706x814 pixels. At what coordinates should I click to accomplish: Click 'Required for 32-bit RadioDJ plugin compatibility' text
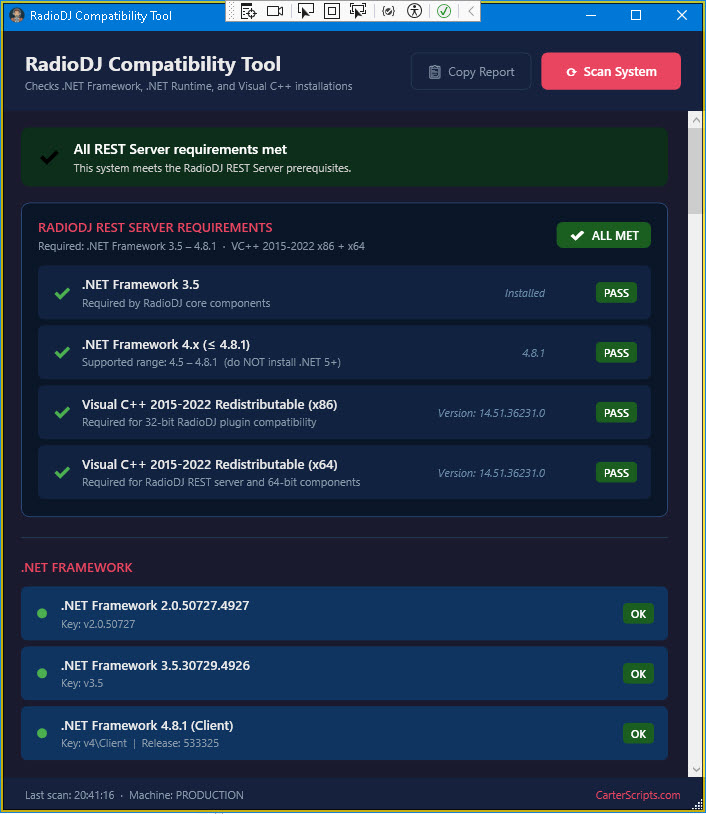pos(199,422)
